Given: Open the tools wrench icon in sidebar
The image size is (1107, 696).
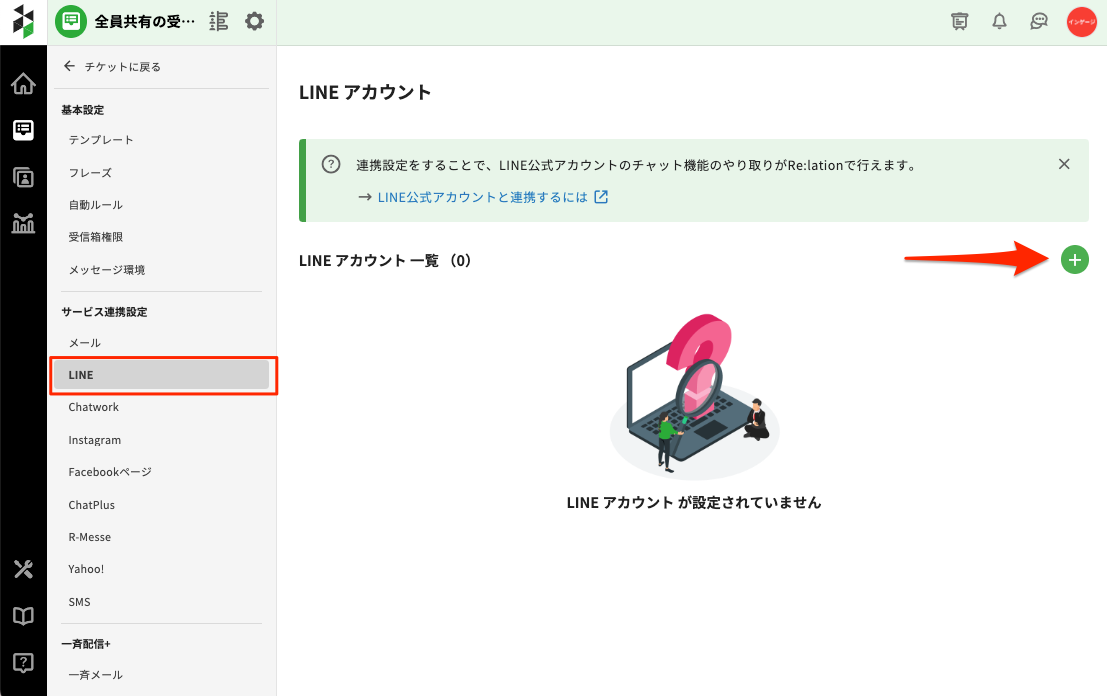Looking at the screenshot, I should point(23,569).
